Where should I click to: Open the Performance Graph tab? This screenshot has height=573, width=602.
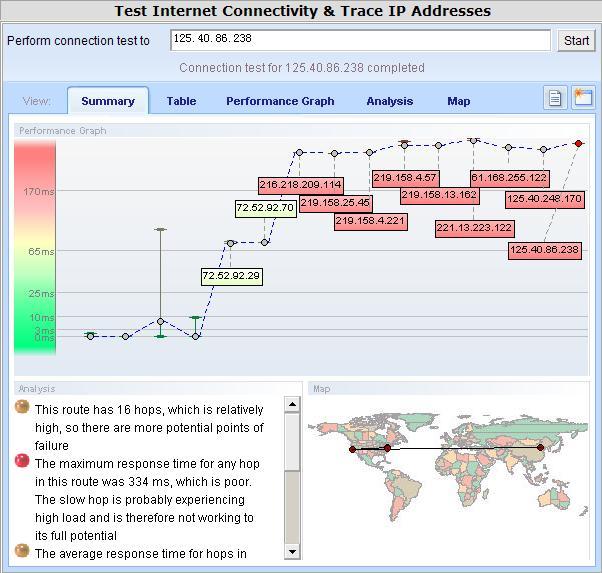[280, 101]
